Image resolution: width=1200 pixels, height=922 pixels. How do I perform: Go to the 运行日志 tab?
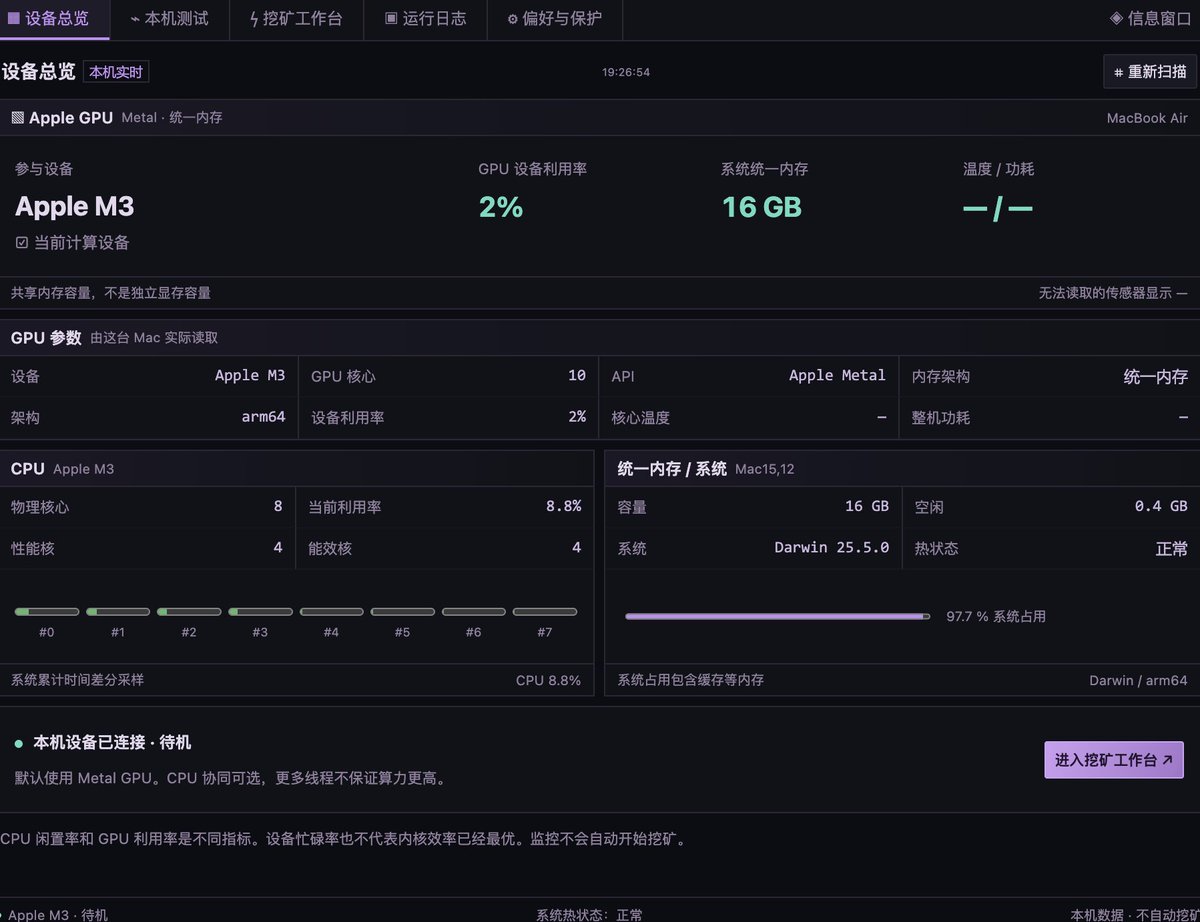coord(425,19)
